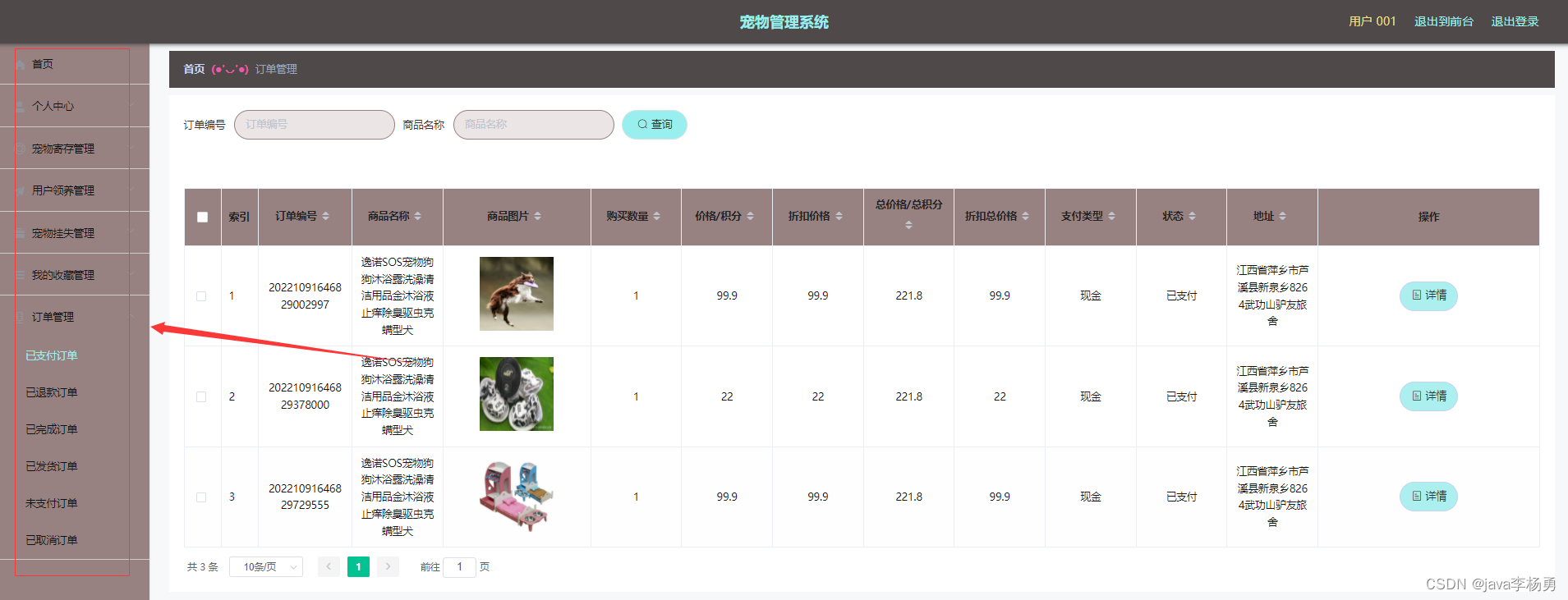Open the 10条/页 page size dropdown
This screenshot has width=1568, height=600.
coord(266,566)
